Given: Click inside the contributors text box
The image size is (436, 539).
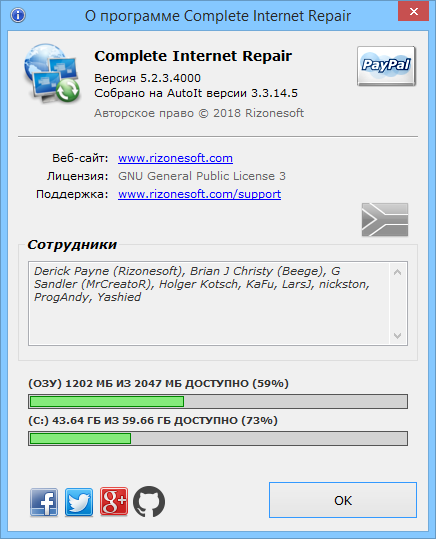Looking at the screenshot, I should point(209,304).
